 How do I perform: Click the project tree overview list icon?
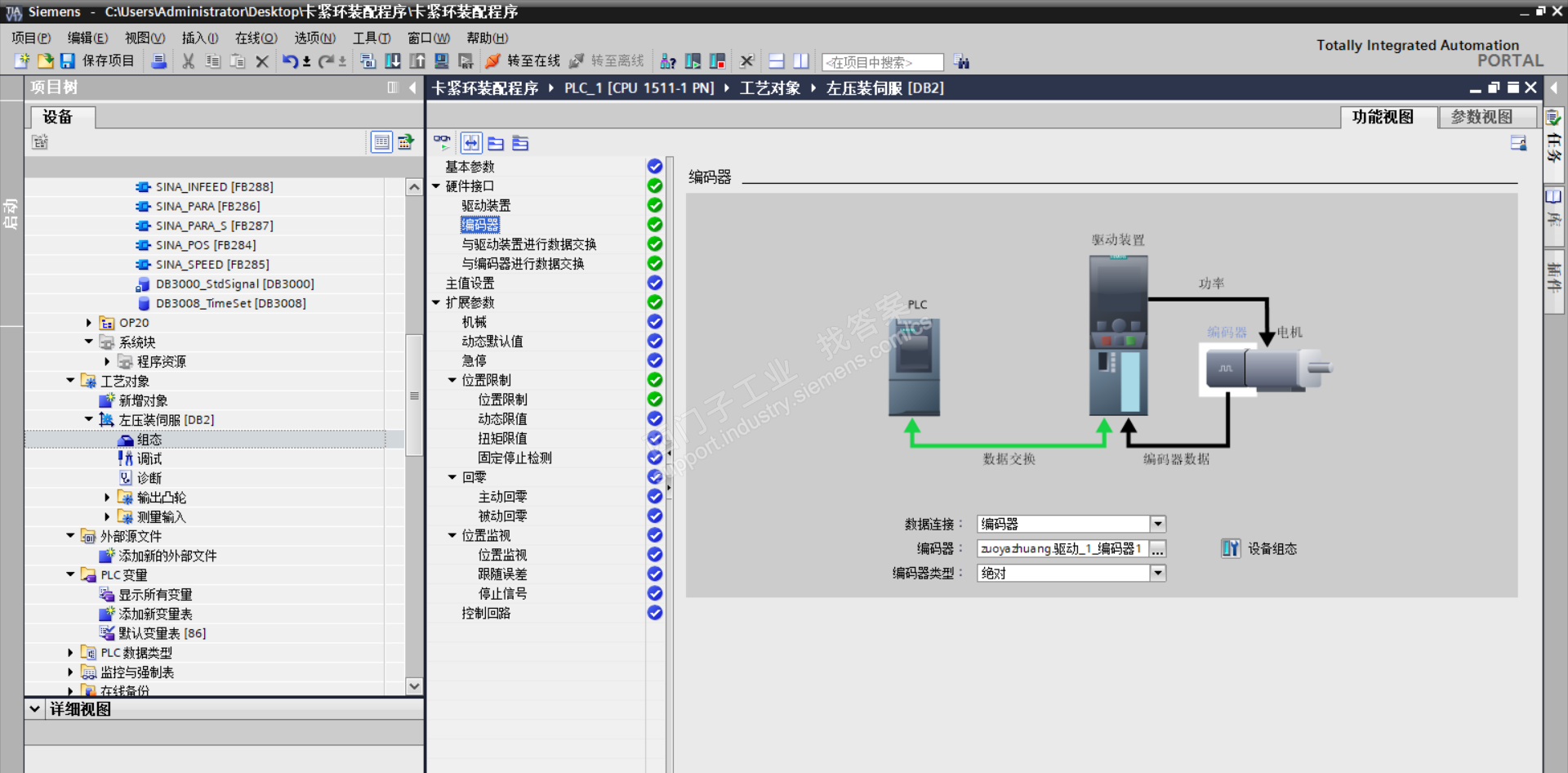coord(381,142)
